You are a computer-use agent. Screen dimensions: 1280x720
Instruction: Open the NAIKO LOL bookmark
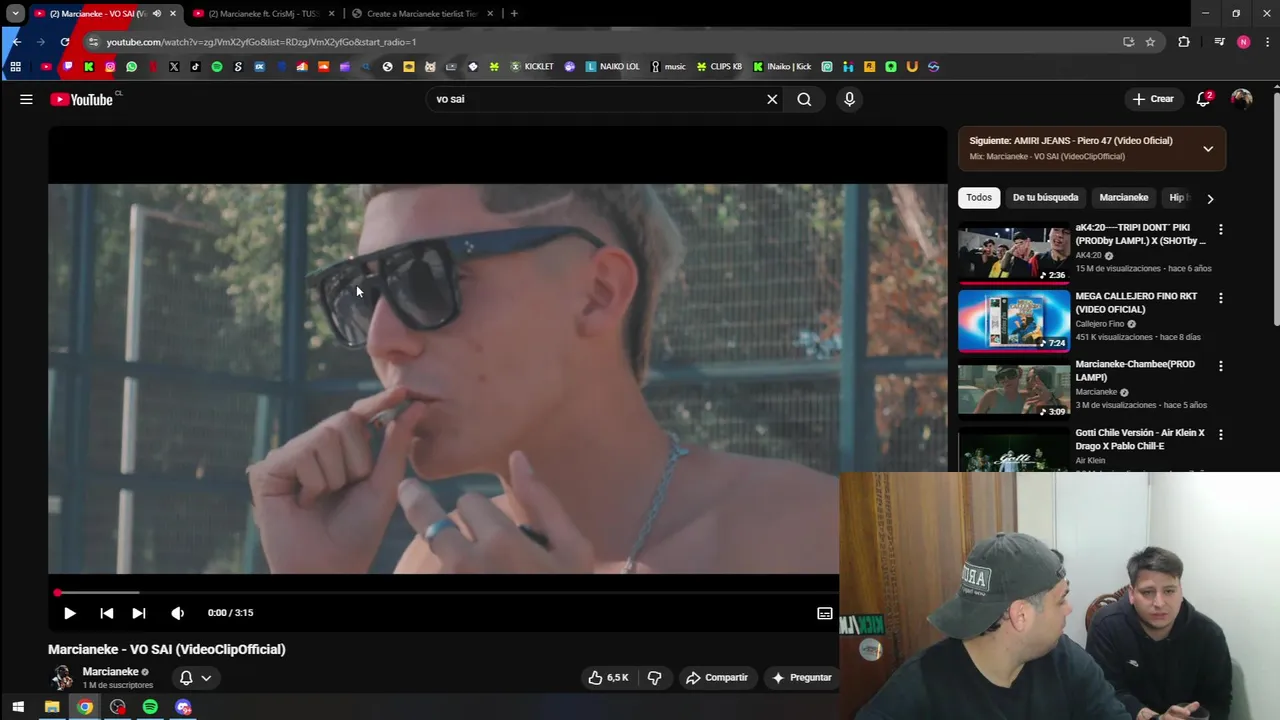[x=612, y=67]
